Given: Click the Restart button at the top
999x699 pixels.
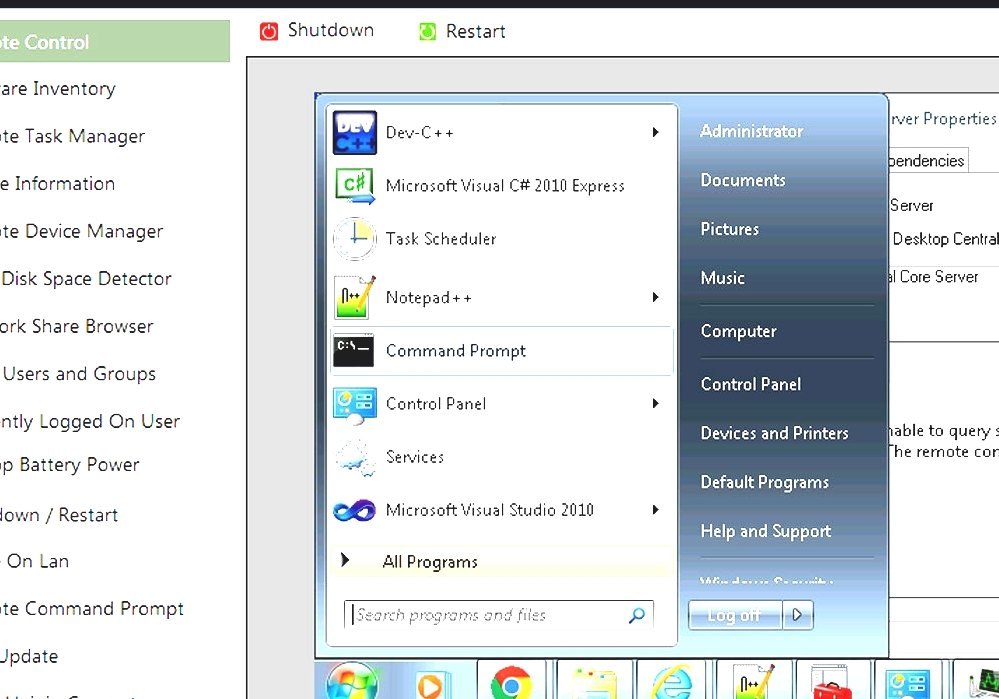Looking at the screenshot, I should coord(461,31).
